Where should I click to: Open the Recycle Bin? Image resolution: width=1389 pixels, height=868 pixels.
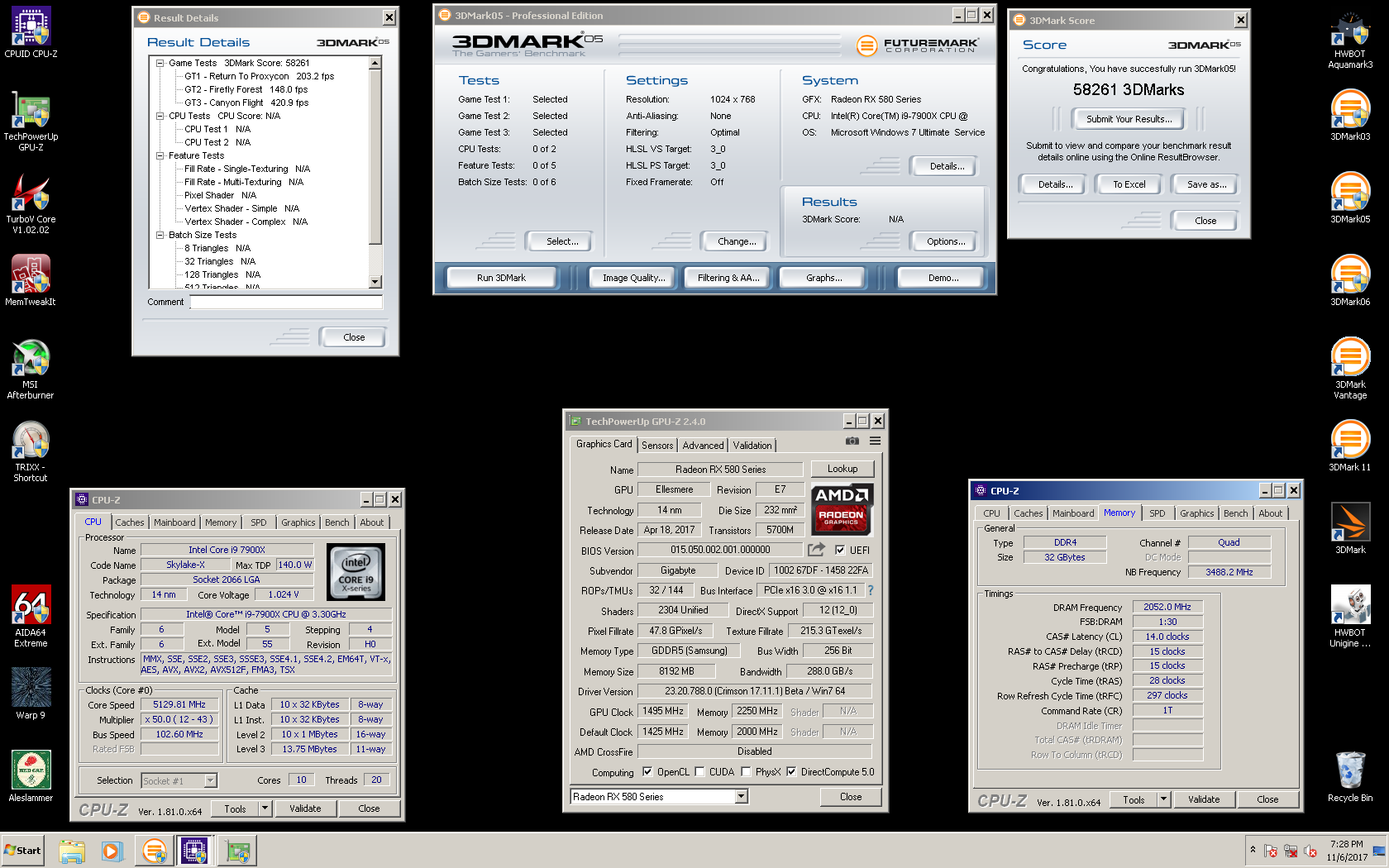[1350, 776]
